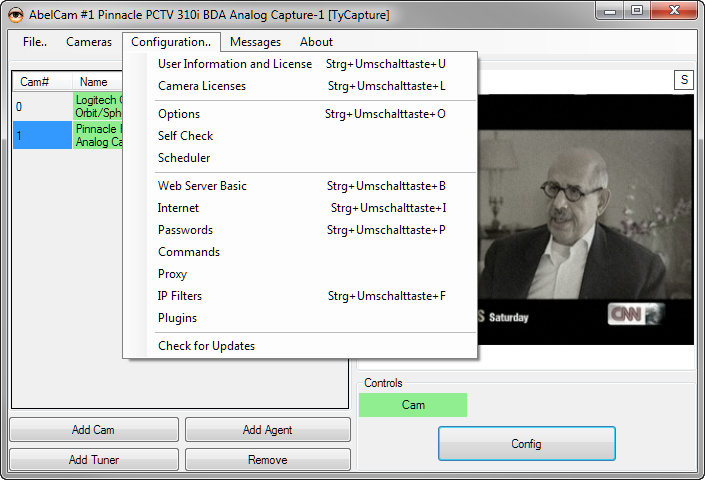705x480 pixels.
Task: Open the Messages menu
Action: [x=255, y=42]
